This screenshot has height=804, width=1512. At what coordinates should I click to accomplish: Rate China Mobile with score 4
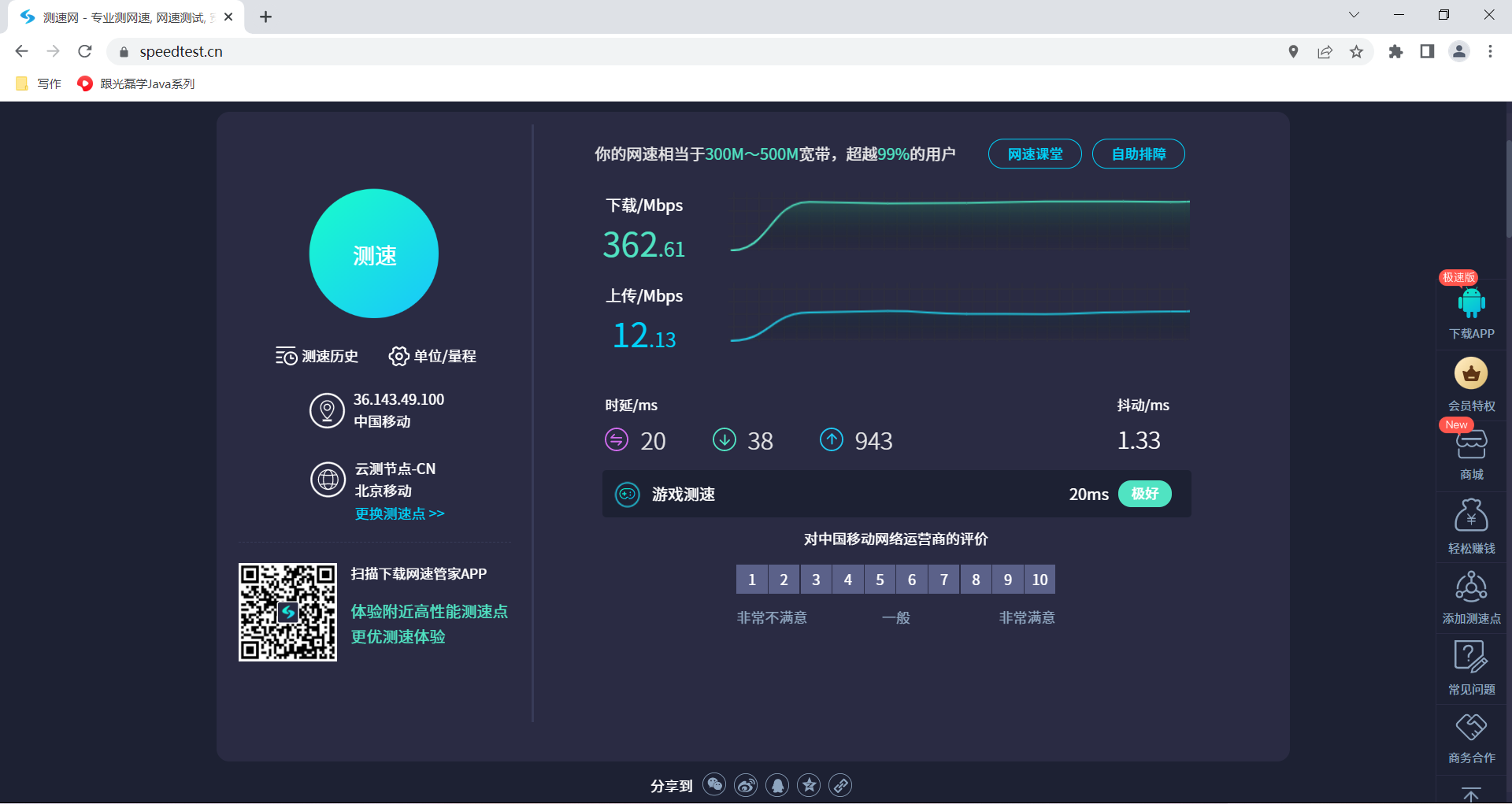point(848,580)
